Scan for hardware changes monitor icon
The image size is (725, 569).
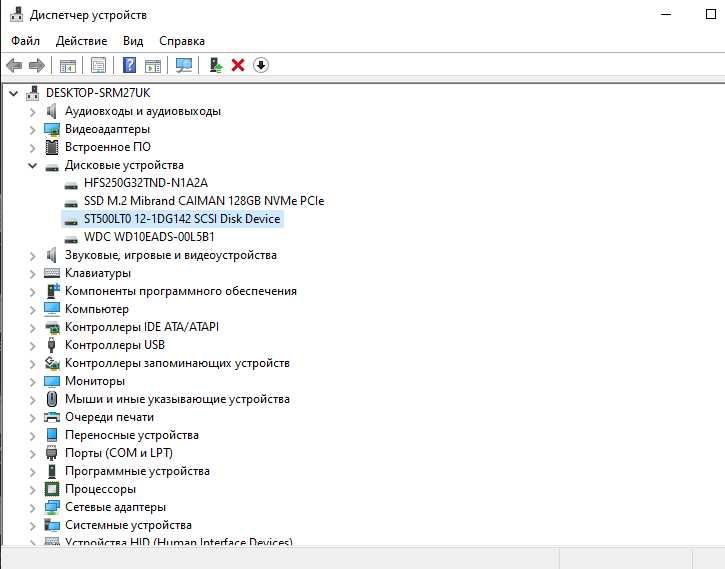[x=184, y=65]
